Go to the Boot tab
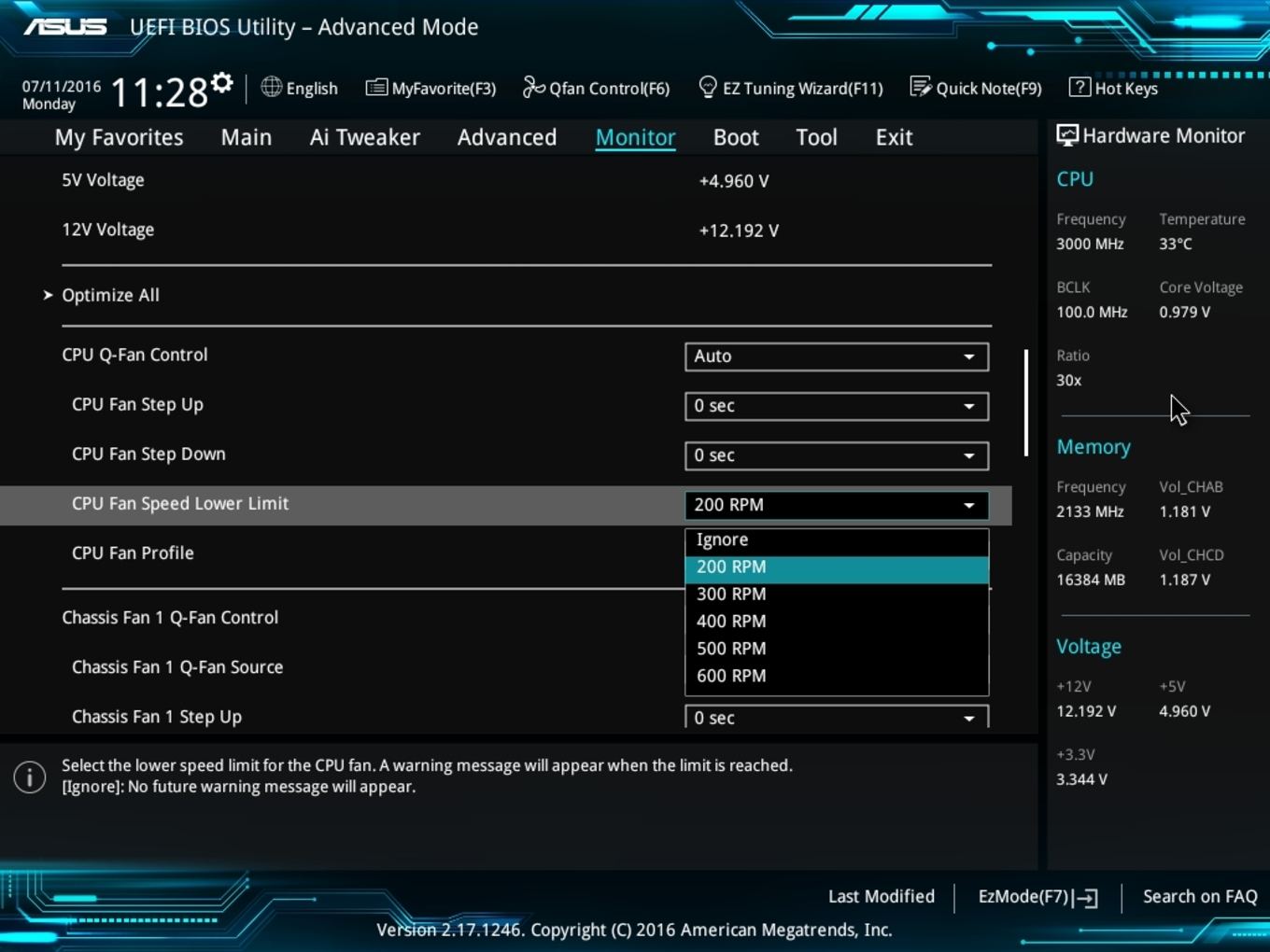 736,137
